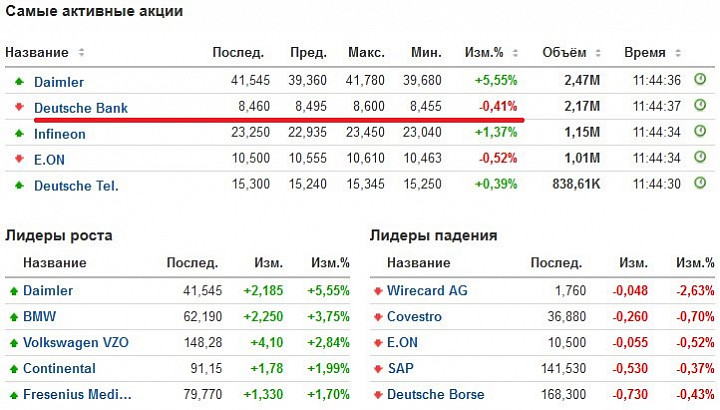Viewport: 720px width, 410px height.
Task: Open Volkswagen VZO stock page
Action: point(76,343)
